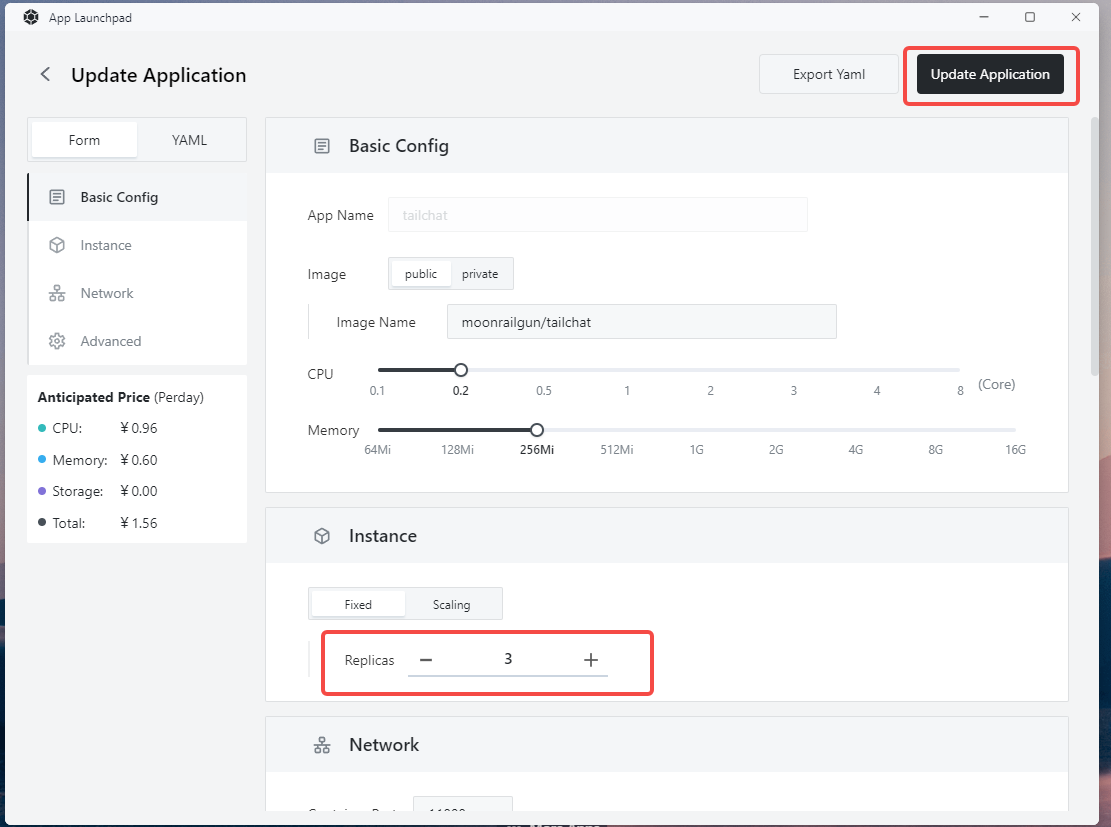Click the Memory slider handle at 256Mi
The height and width of the screenshot is (827, 1111).
pyautogui.click(x=536, y=430)
